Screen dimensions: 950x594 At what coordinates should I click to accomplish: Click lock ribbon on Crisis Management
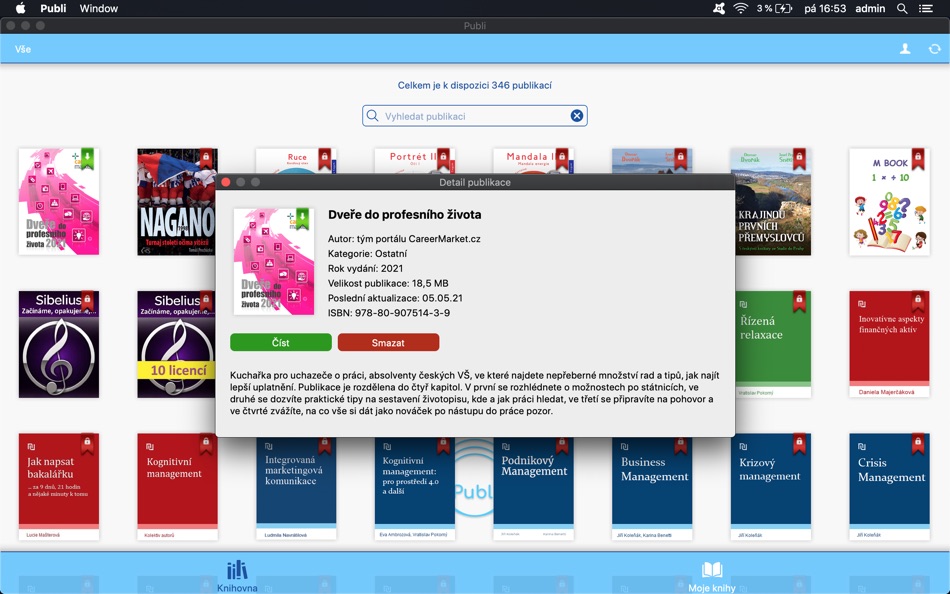918,444
